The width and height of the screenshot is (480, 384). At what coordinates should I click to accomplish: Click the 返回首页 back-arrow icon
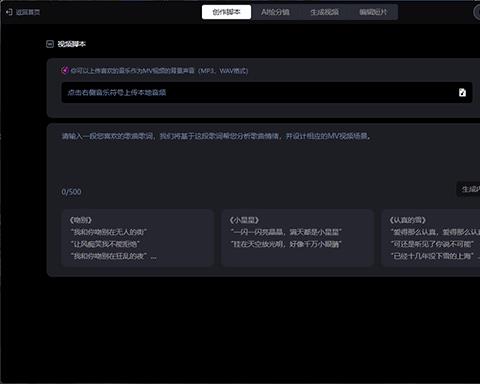(9, 12)
